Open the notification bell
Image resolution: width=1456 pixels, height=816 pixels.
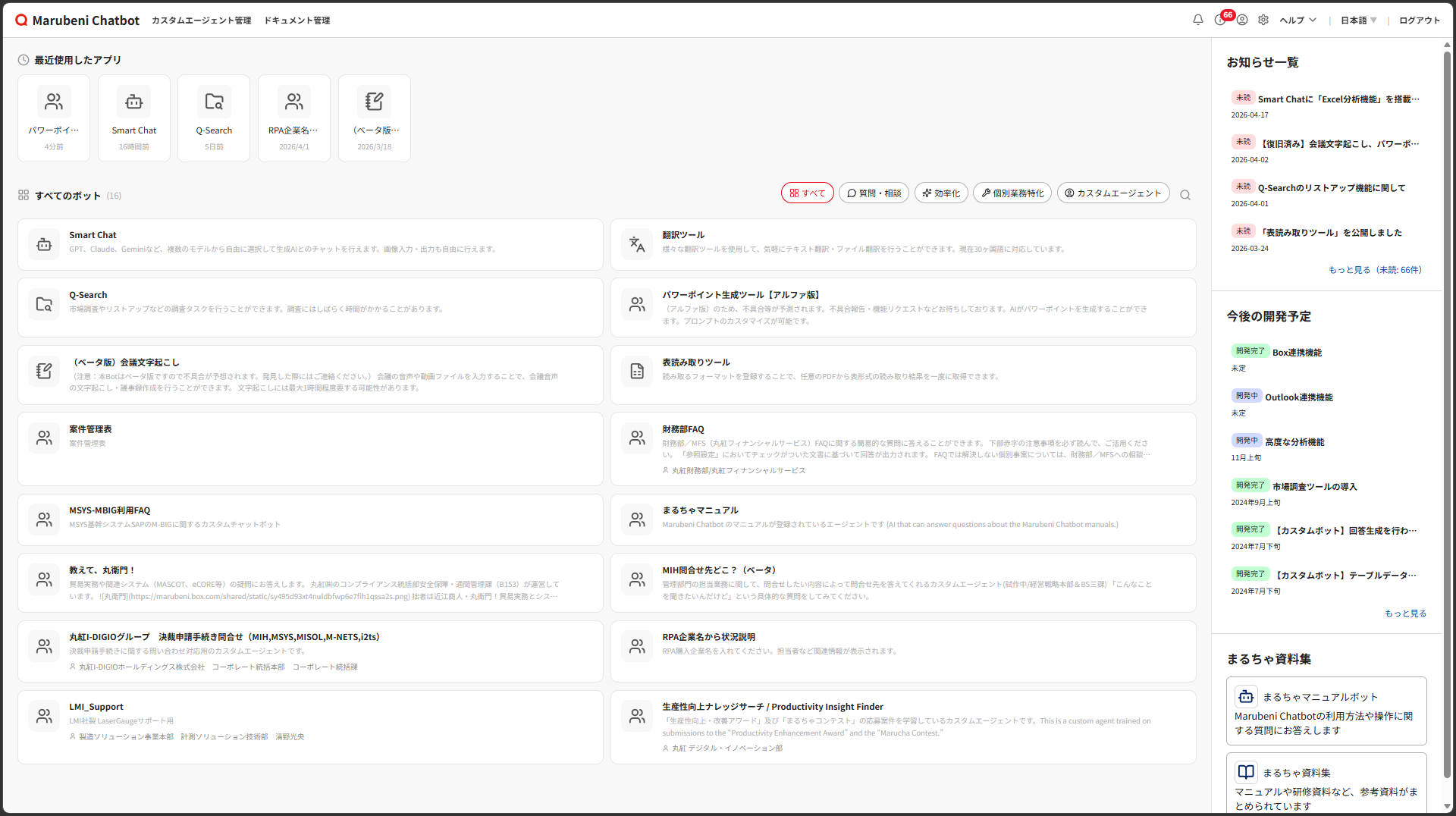point(1198,20)
